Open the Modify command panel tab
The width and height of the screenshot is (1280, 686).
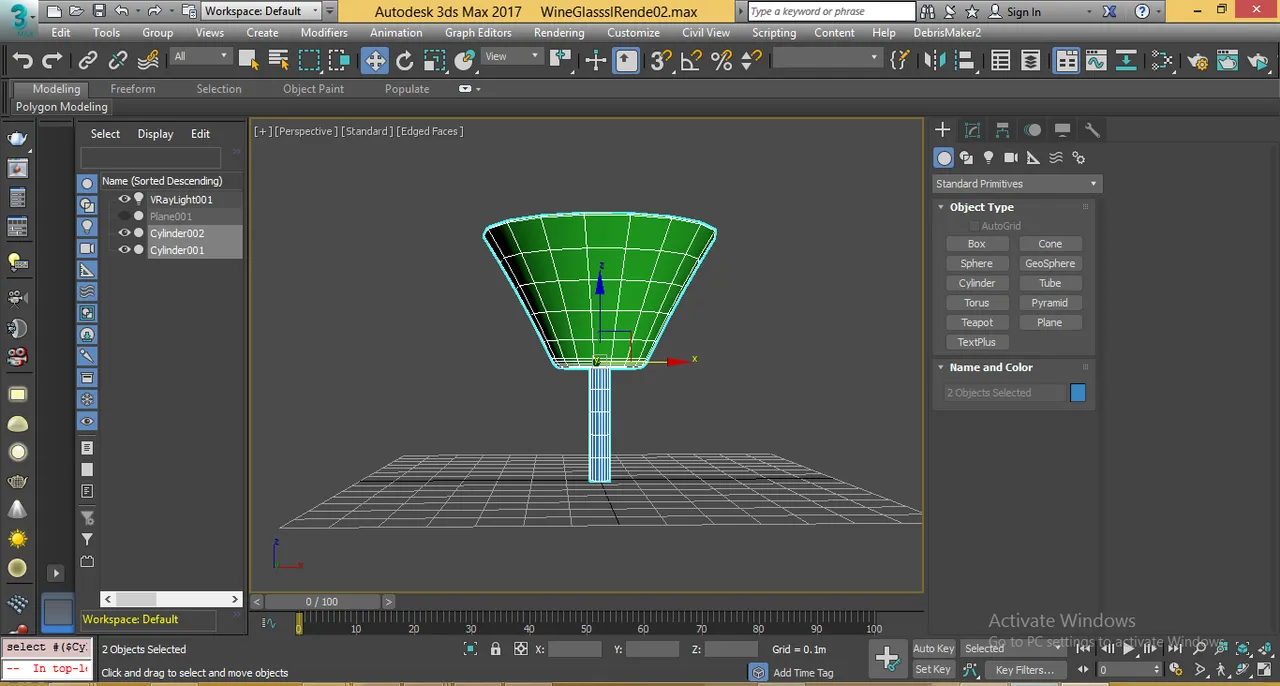click(x=972, y=130)
